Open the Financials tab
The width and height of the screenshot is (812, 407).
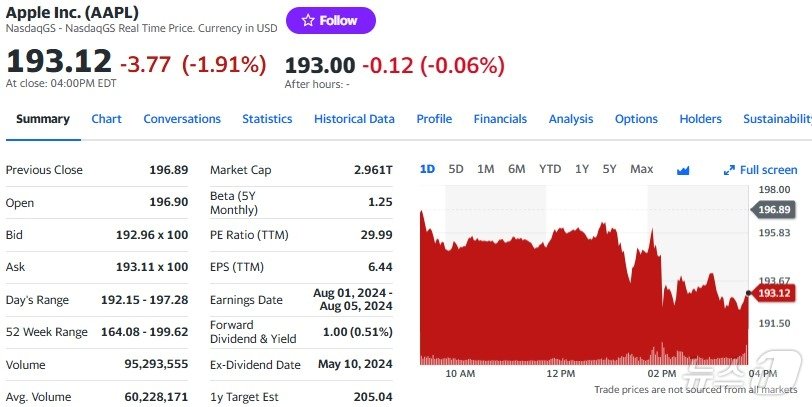(500, 119)
